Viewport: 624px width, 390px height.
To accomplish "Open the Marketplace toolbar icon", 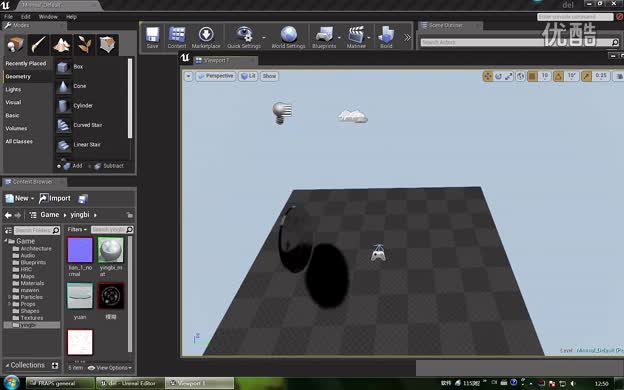I will tap(206, 37).
